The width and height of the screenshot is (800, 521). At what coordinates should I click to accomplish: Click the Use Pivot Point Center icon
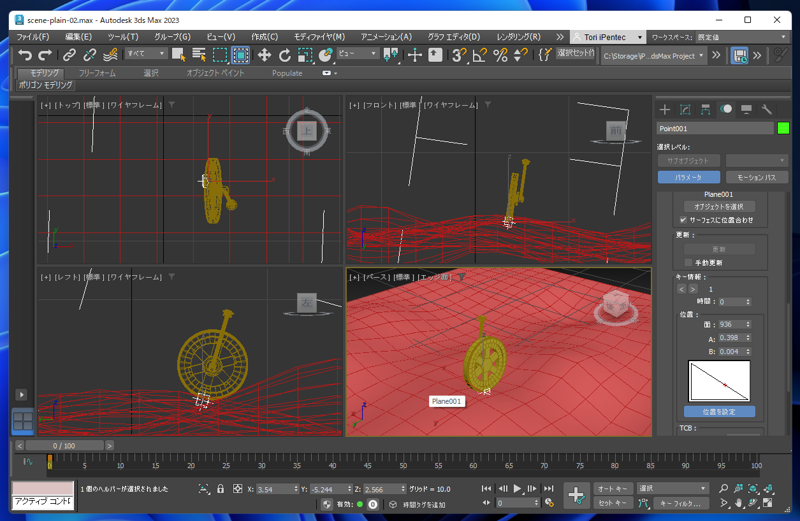click(391, 55)
